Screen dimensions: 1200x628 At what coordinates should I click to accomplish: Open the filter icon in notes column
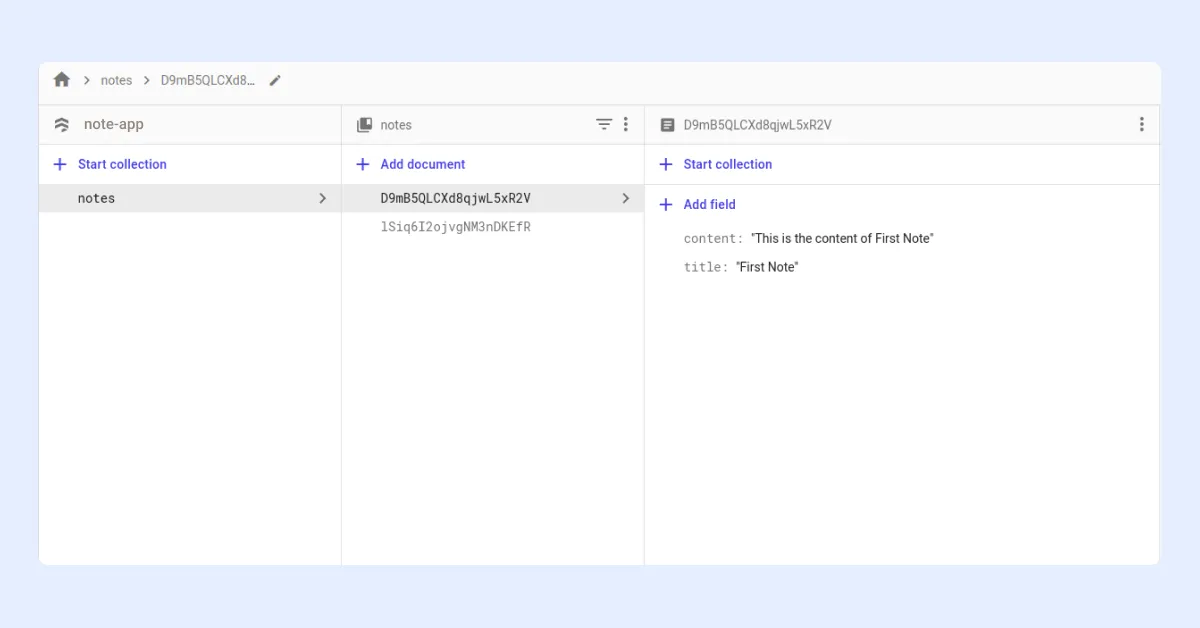point(604,125)
